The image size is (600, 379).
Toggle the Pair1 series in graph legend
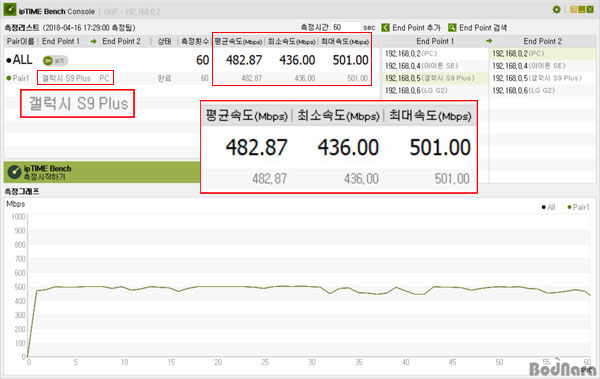[578, 207]
